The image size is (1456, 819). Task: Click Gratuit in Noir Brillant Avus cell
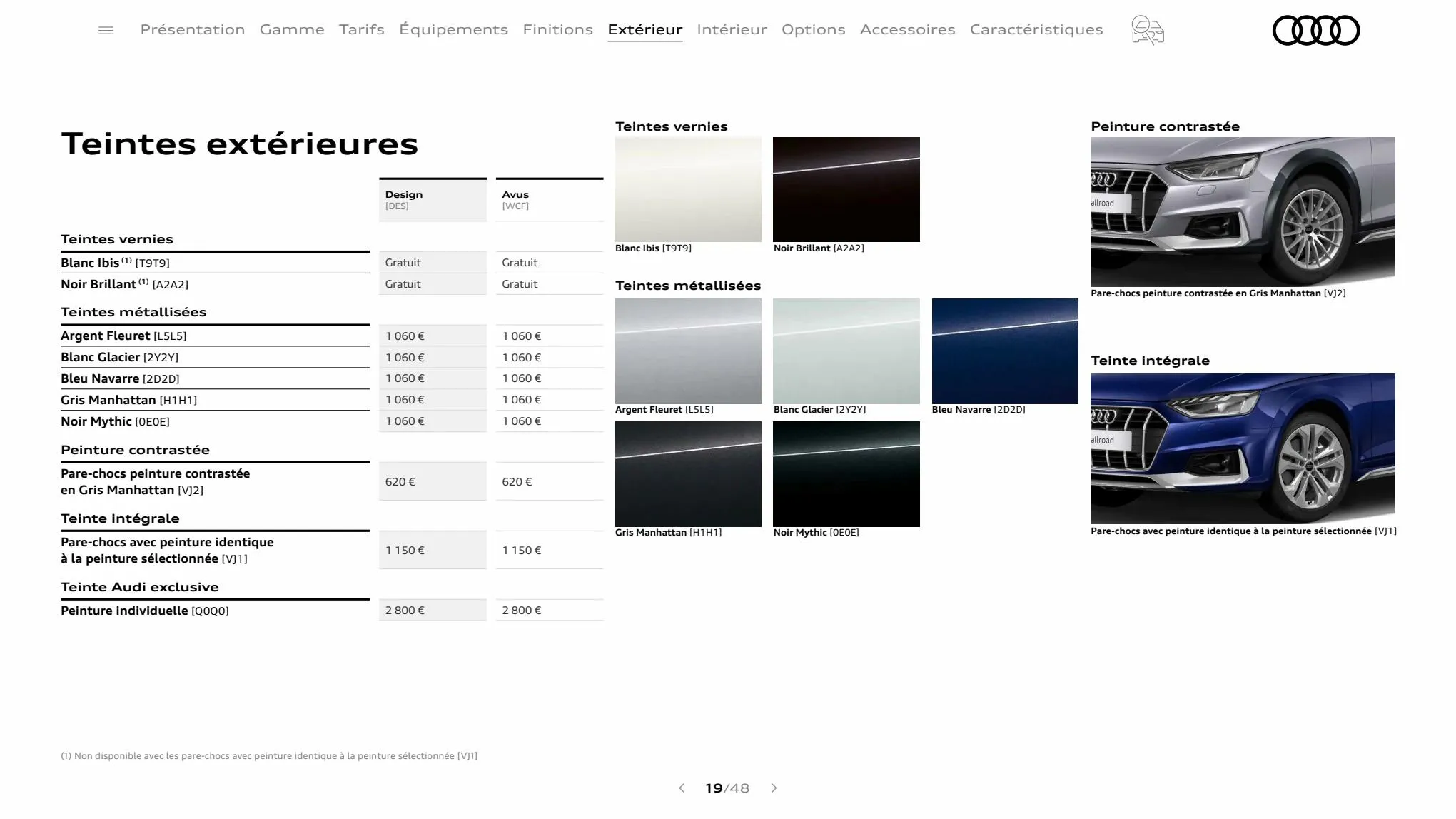tap(520, 284)
